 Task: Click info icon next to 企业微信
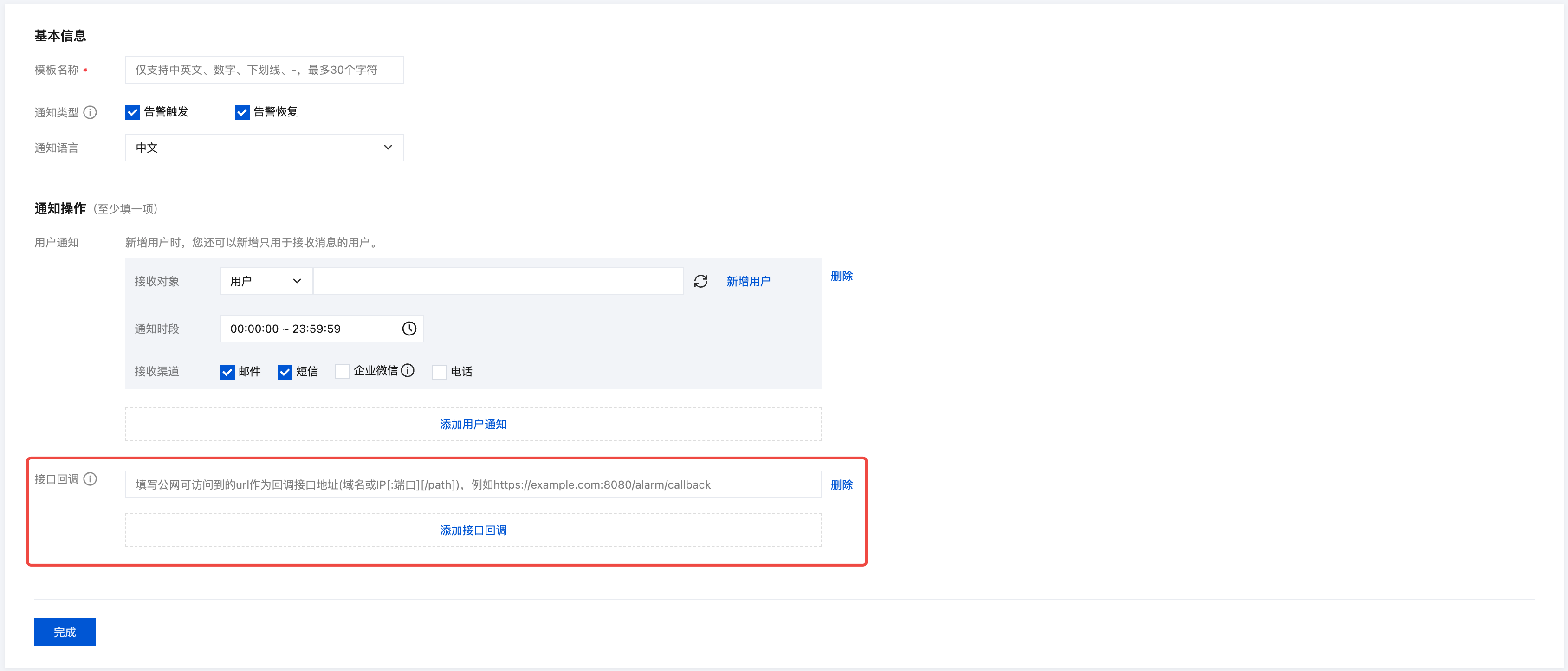click(408, 370)
